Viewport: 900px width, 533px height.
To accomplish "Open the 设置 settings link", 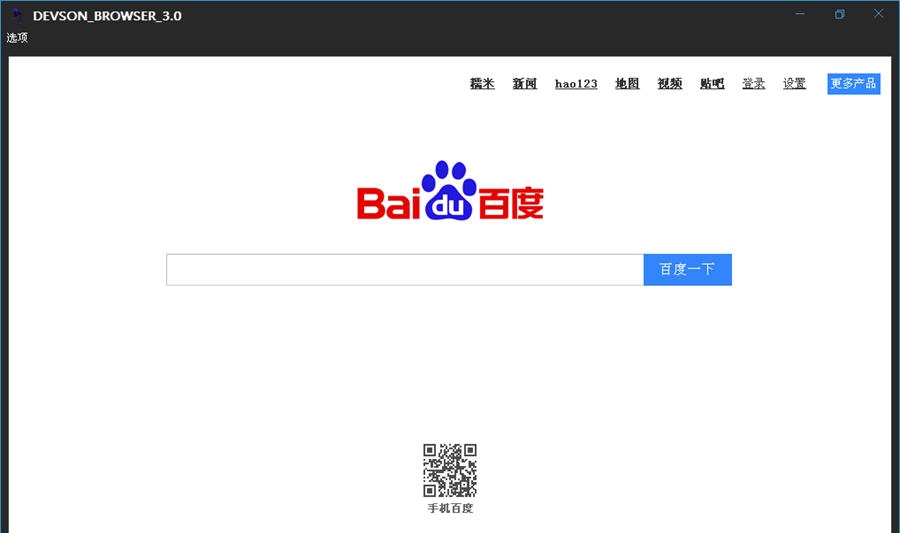I will pyautogui.click(x=794, y=84).
